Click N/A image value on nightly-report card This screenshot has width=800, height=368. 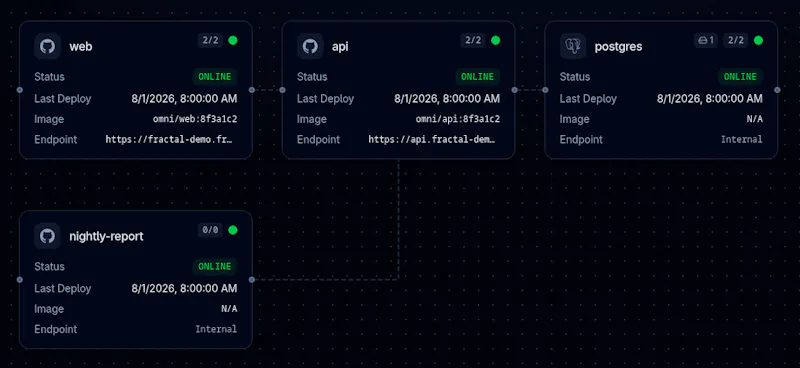(x=229, y=309)
